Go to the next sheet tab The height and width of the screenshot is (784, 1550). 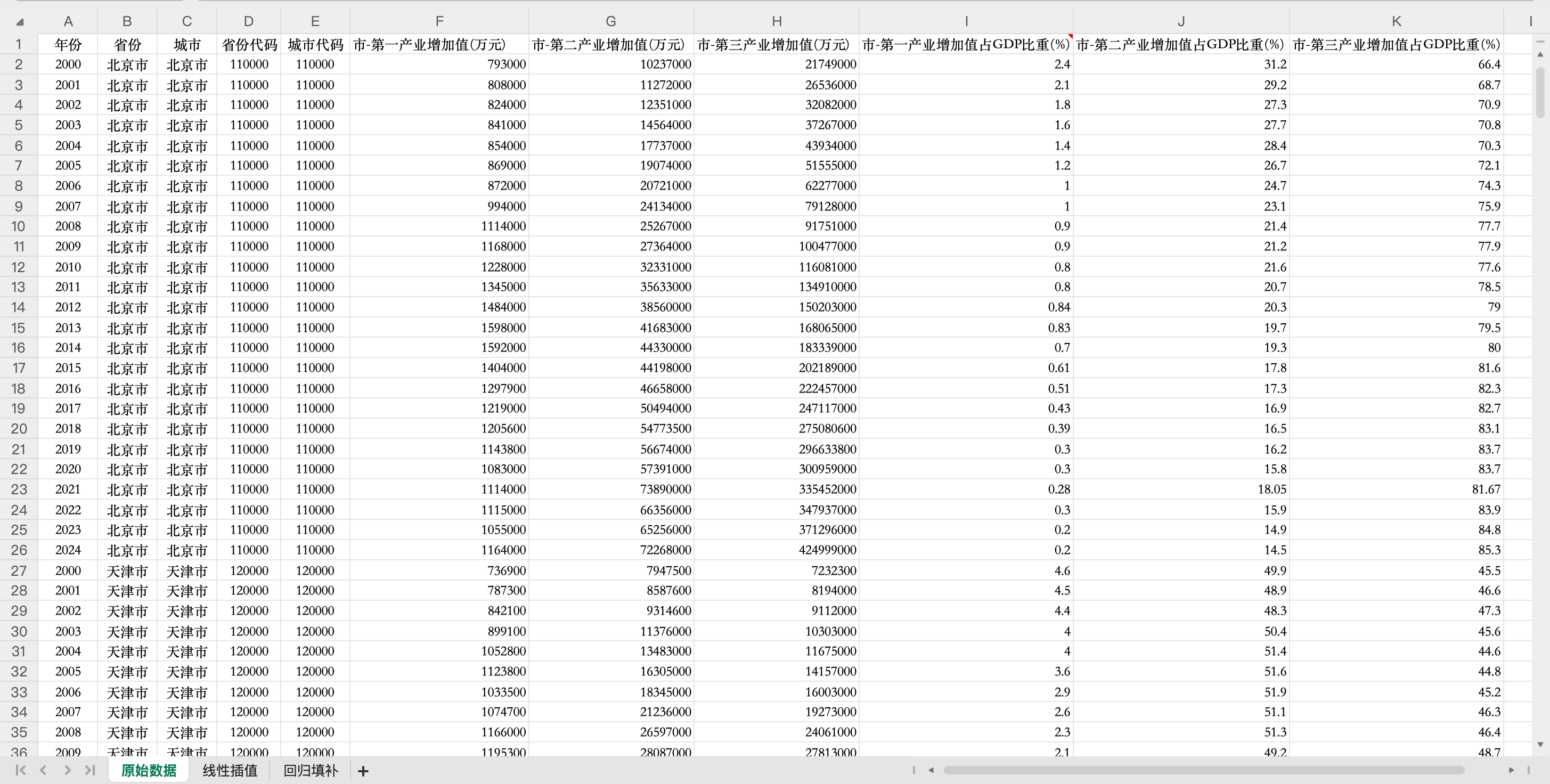click(67, 770)
